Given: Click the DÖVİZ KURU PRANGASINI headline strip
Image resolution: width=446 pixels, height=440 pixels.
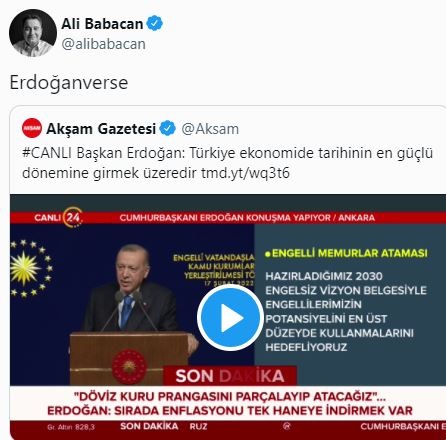Looking at the screenshot, I should click(x=230, y=403).
